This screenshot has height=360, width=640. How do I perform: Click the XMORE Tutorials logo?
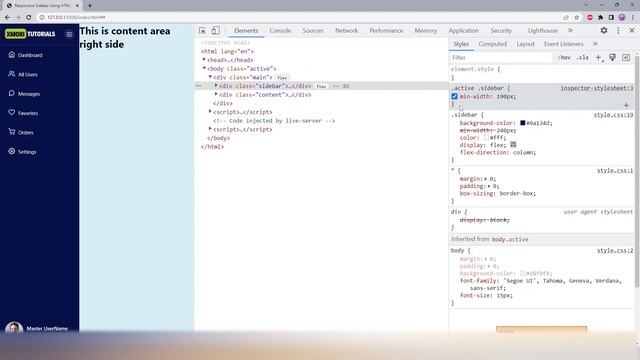30,34
